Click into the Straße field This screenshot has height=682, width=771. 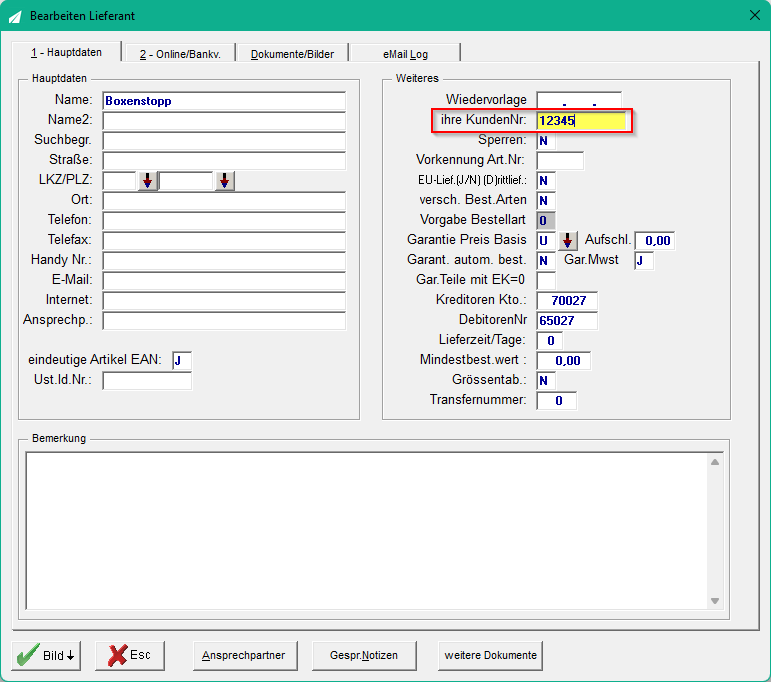[x=224, y=161]
